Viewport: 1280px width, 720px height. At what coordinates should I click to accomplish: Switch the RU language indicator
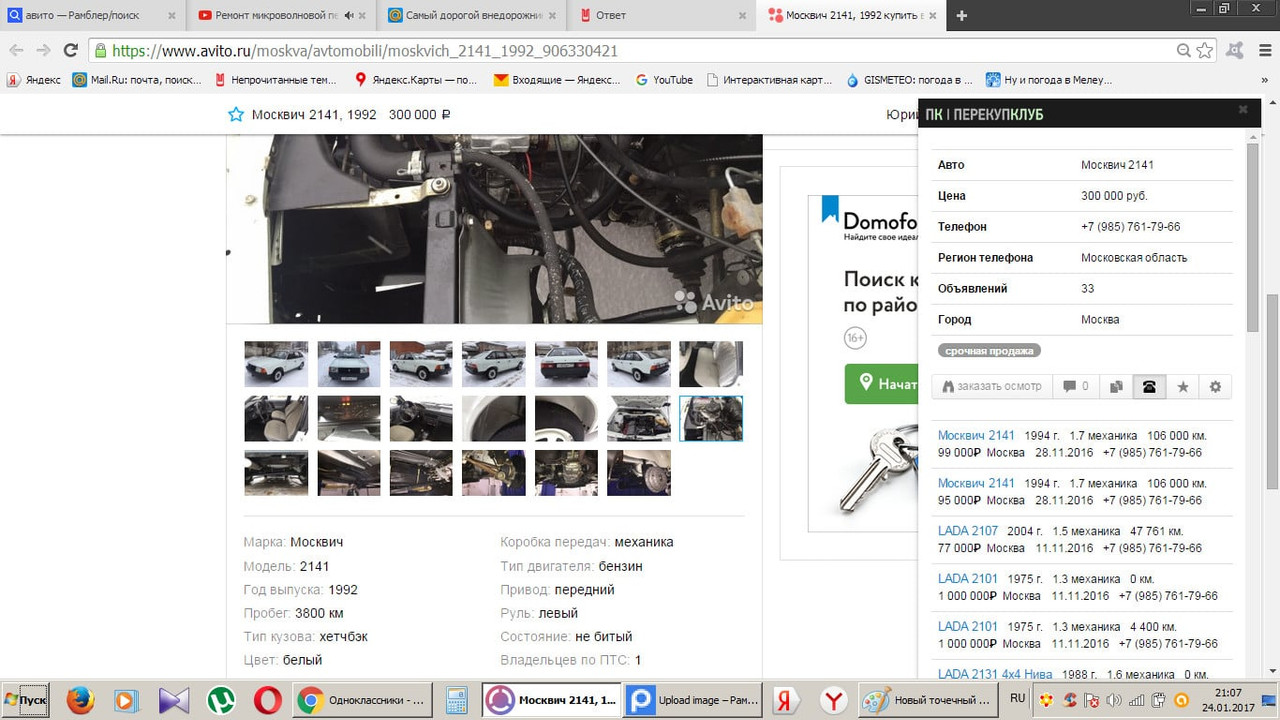coord(1018,698)
